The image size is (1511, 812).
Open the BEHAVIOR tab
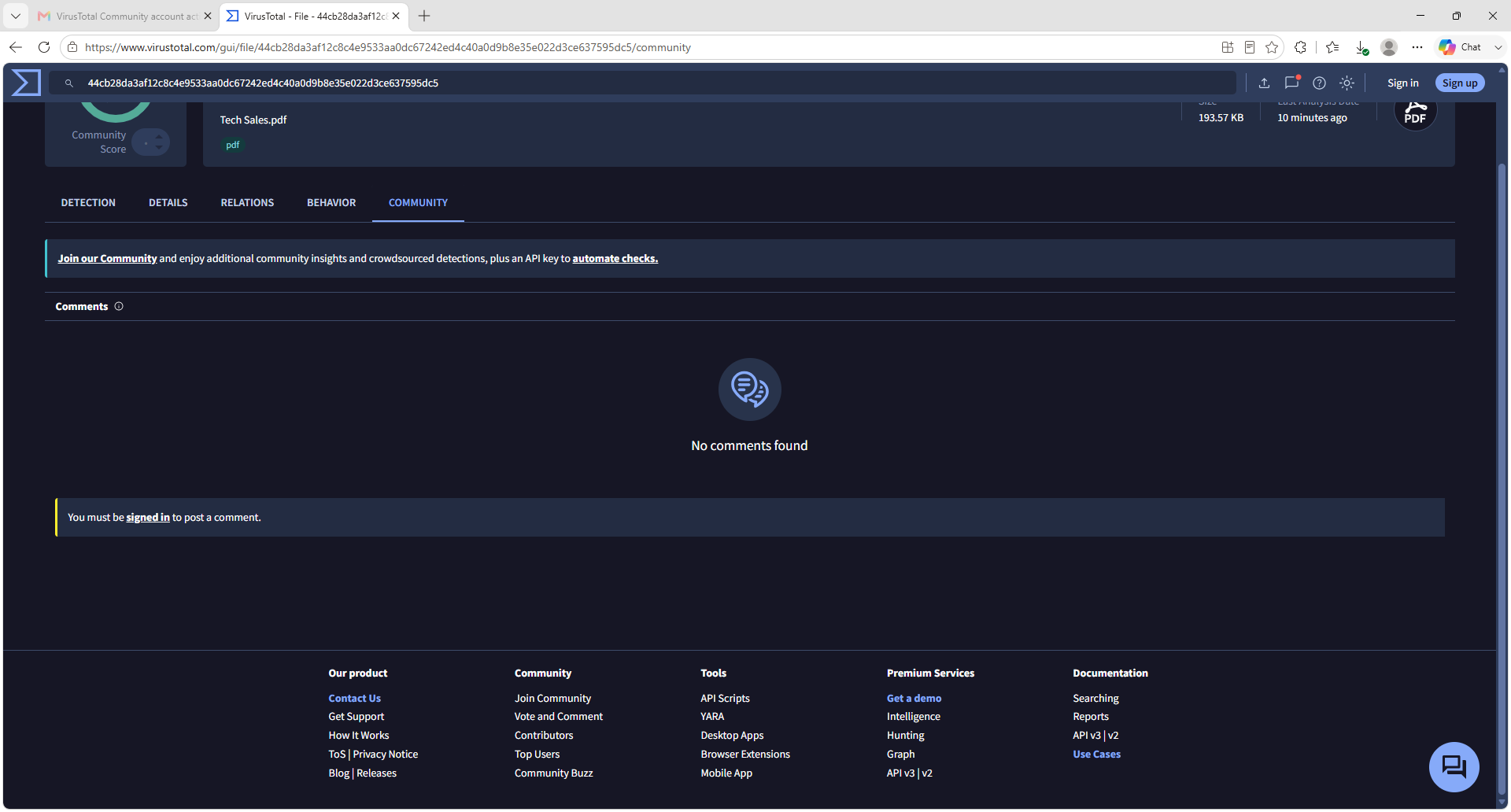(x=331, y=203)
